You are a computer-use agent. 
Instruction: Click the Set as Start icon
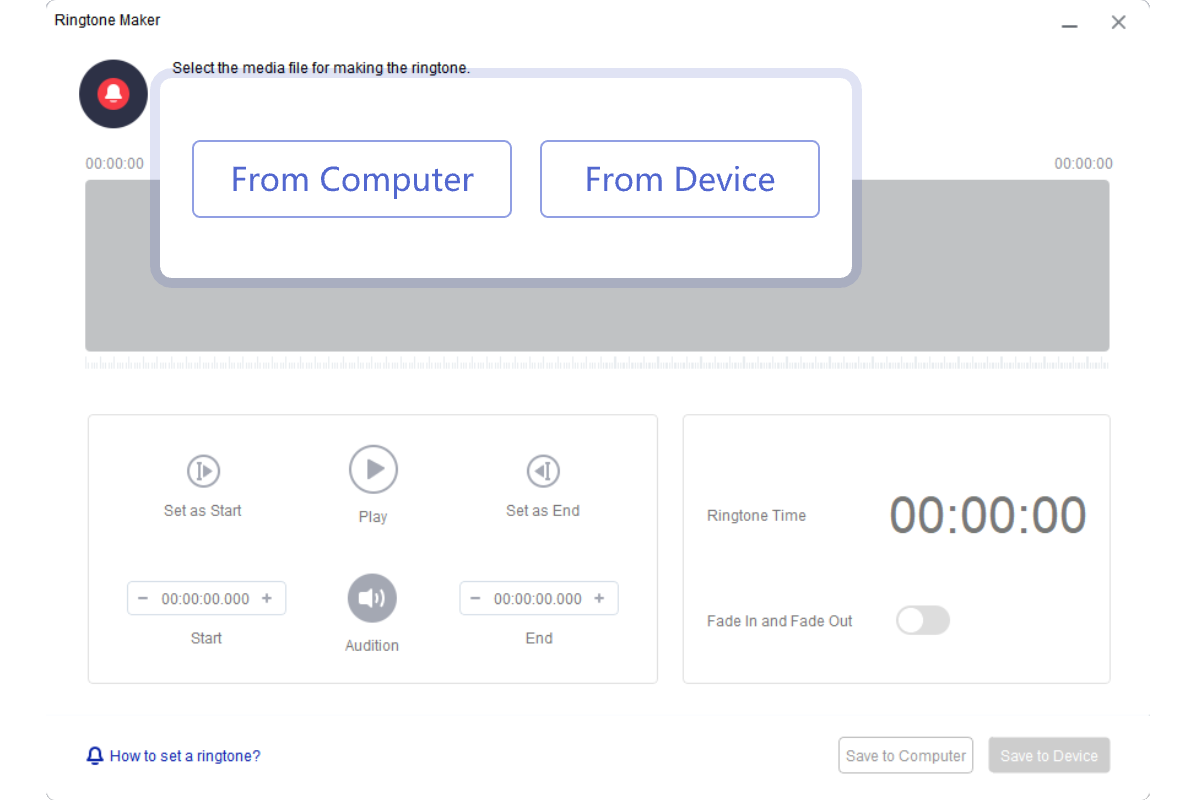click(x=203, y=471)
